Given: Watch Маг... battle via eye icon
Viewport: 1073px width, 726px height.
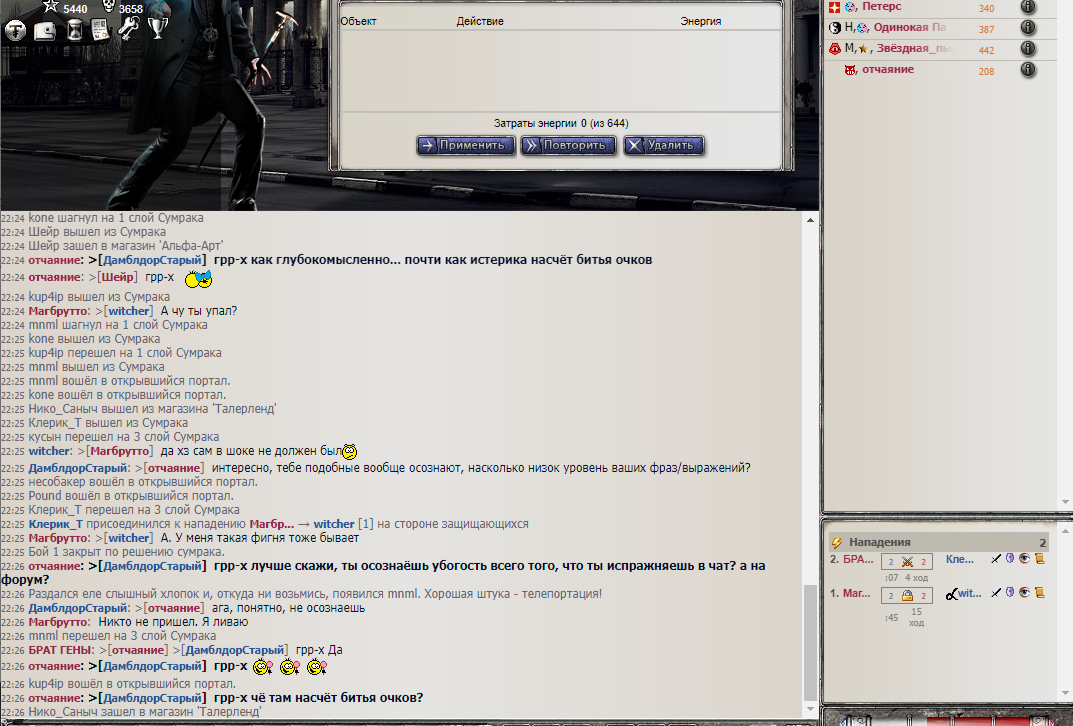Looking at the screenshot, I should coord(1024,593).
